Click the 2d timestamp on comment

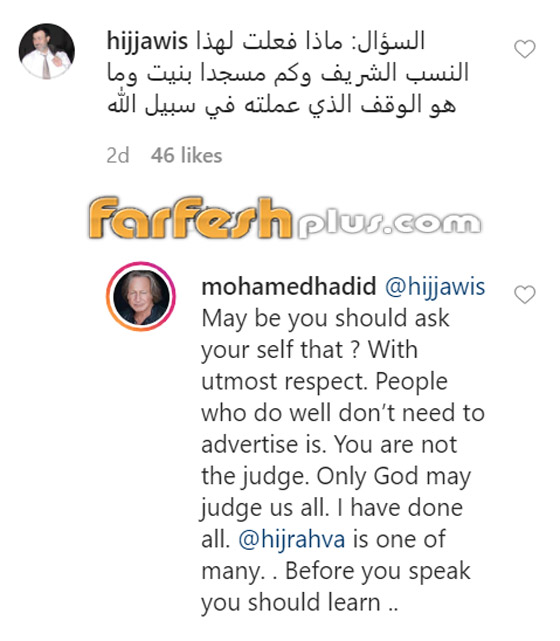(118, 155)
